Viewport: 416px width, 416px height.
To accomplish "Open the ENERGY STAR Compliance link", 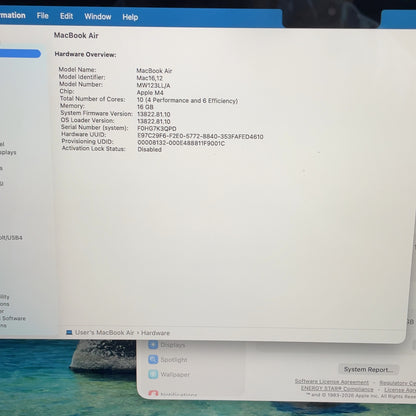I will pos(337,389).
